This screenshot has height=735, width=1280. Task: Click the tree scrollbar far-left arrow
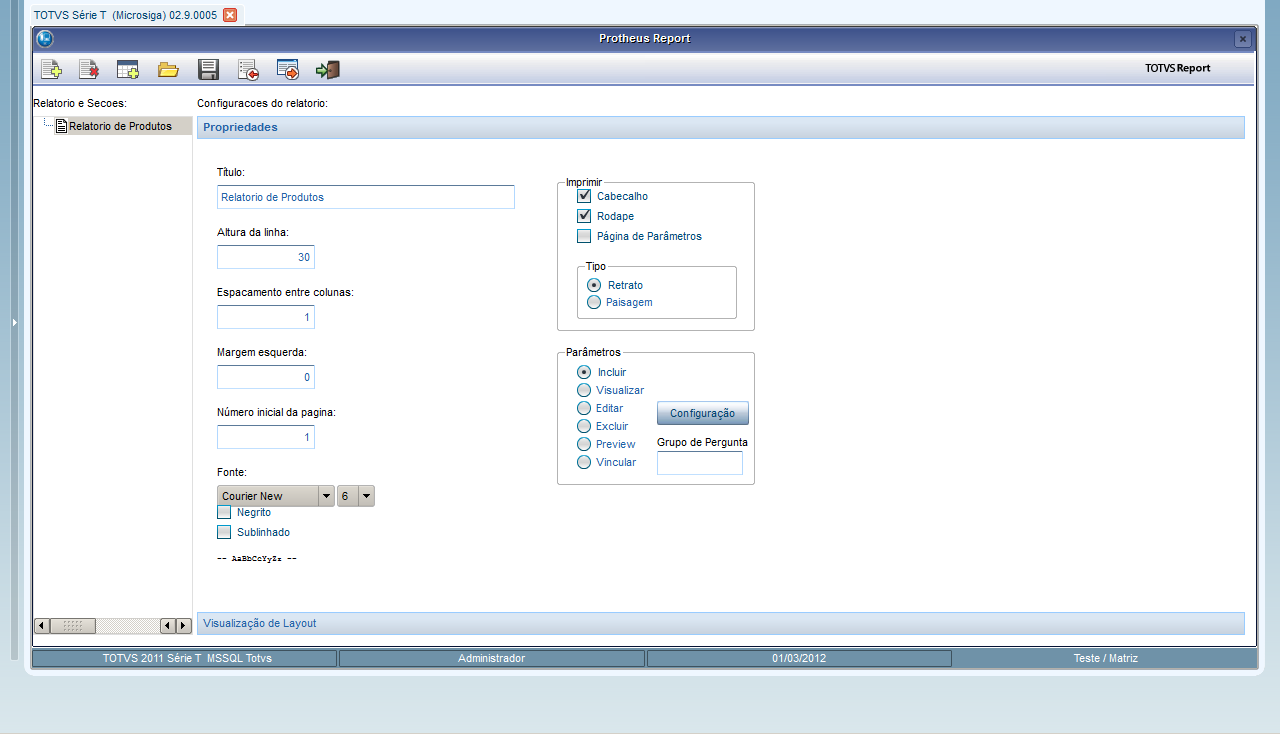click(41, 626)
